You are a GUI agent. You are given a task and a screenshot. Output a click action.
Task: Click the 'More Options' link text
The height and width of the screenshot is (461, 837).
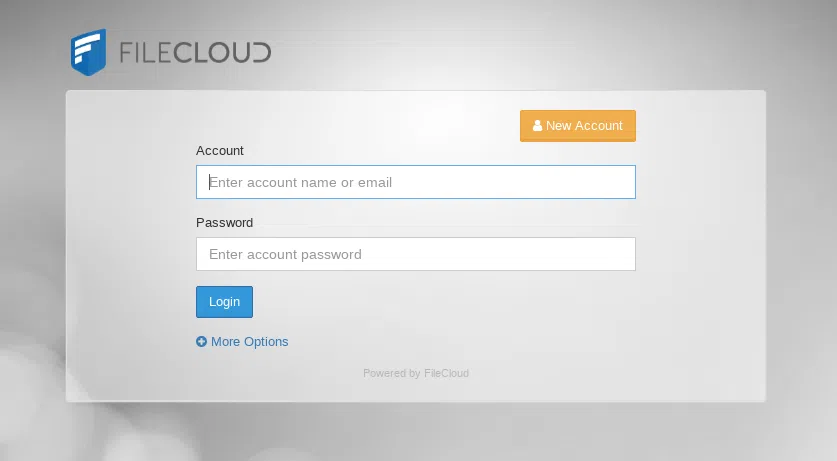pos(250,342)
